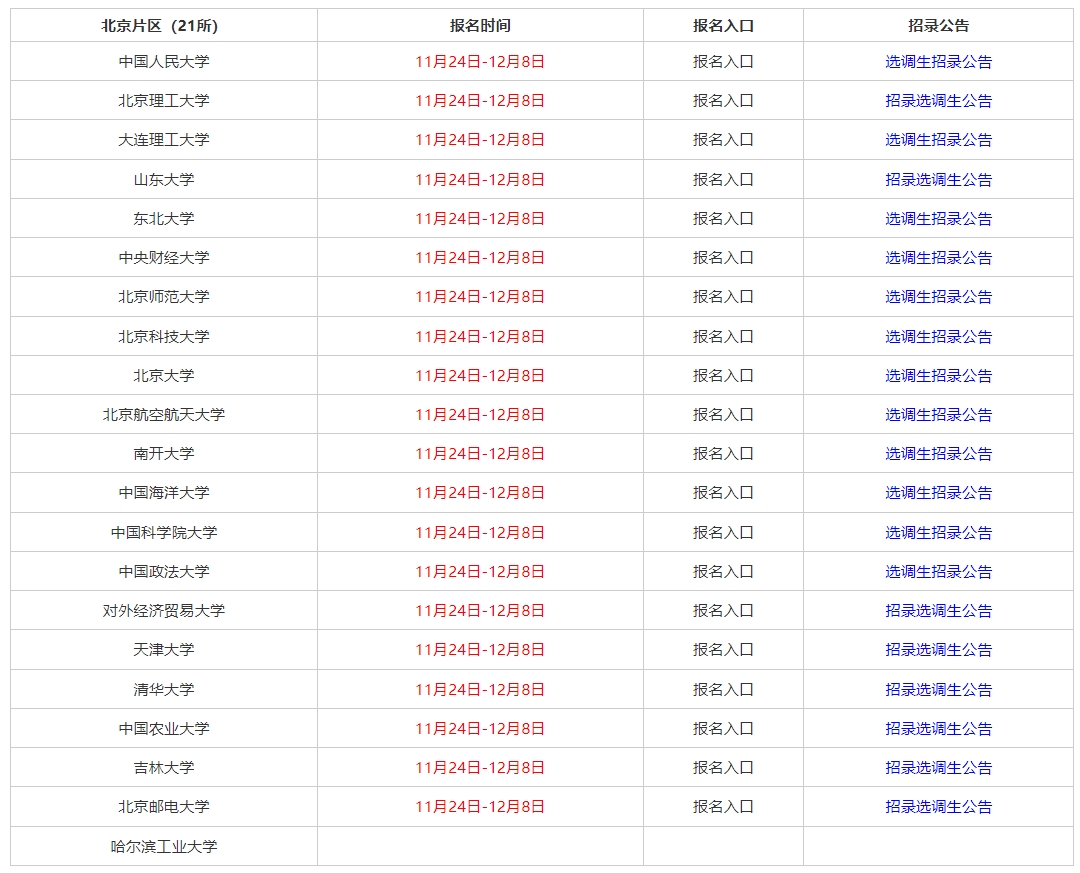The height and width of the screenshot is (873, 1080).
Task: Open 选调生招录公告 link for 北京师范大学
Action: pyautogui.click(x=938, y=297)
